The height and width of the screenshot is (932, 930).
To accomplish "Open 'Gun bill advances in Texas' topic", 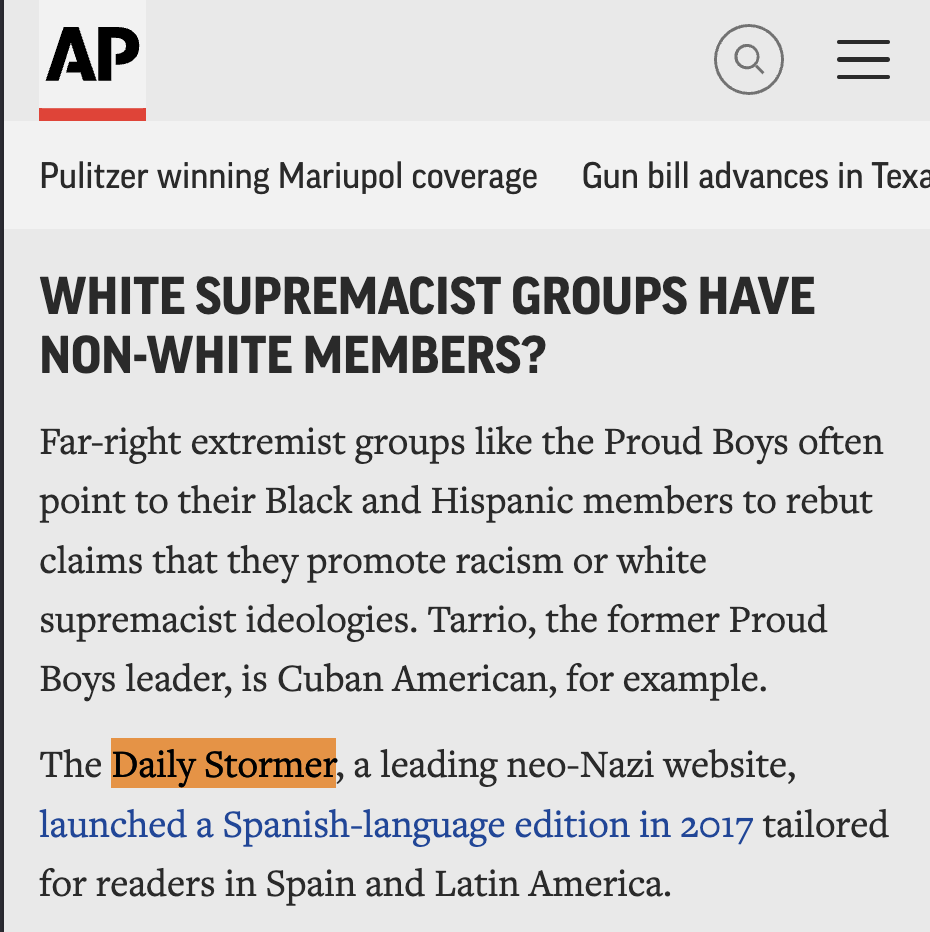I will (x=755, y=177).
